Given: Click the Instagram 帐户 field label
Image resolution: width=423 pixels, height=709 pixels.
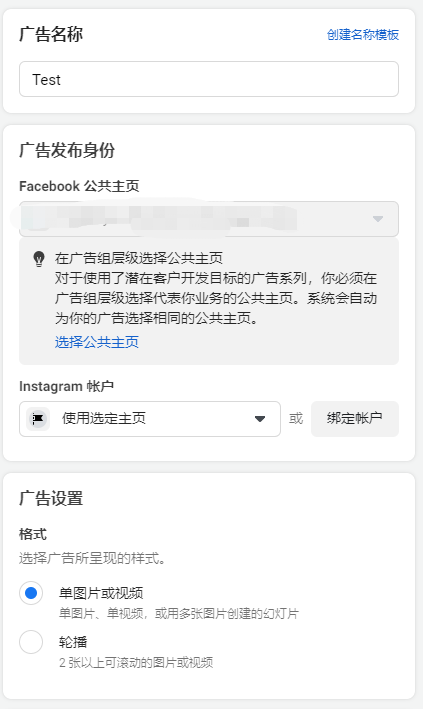Looking at the screenshot, I should coord(67,387).
